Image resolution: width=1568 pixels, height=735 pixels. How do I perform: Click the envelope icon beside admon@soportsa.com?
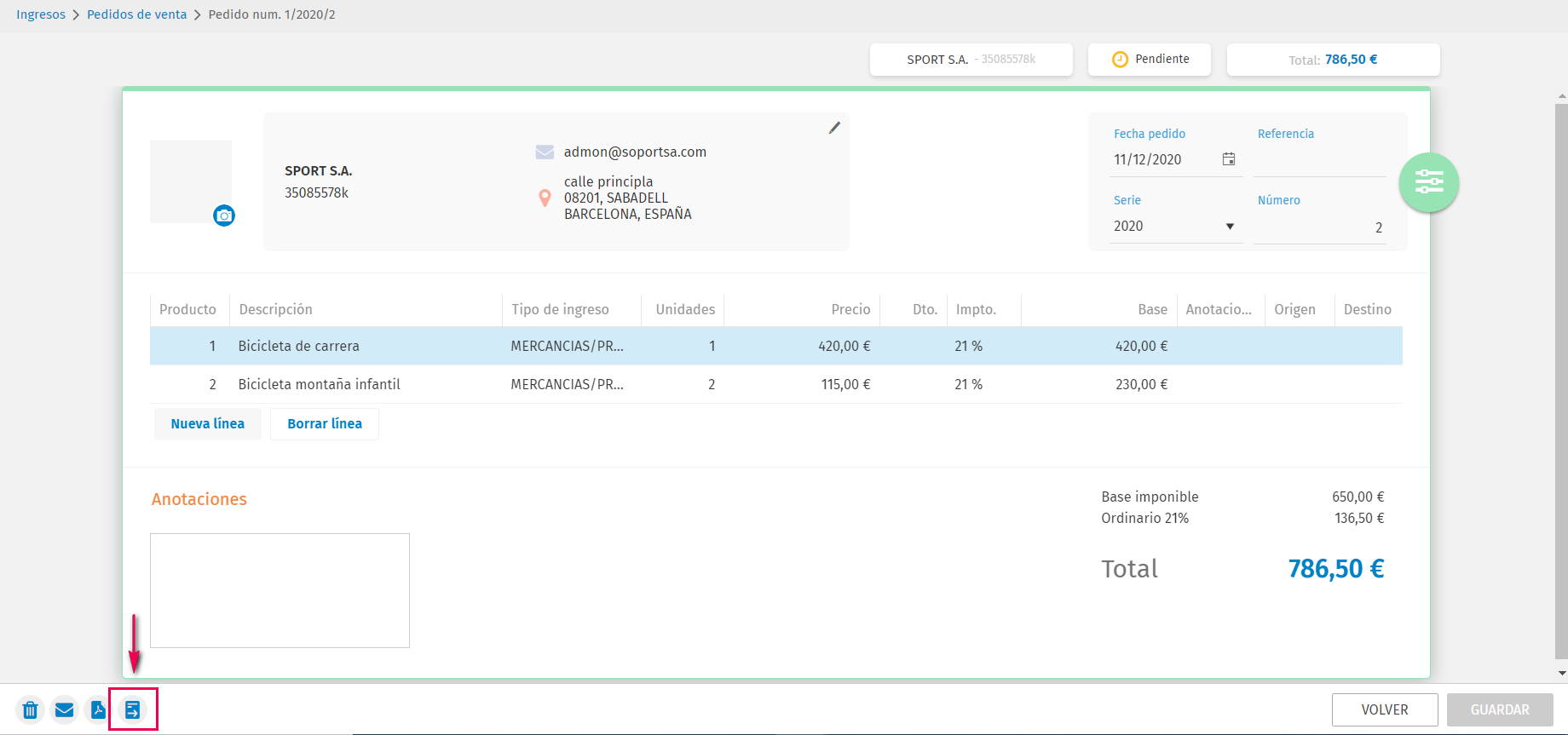545,152
